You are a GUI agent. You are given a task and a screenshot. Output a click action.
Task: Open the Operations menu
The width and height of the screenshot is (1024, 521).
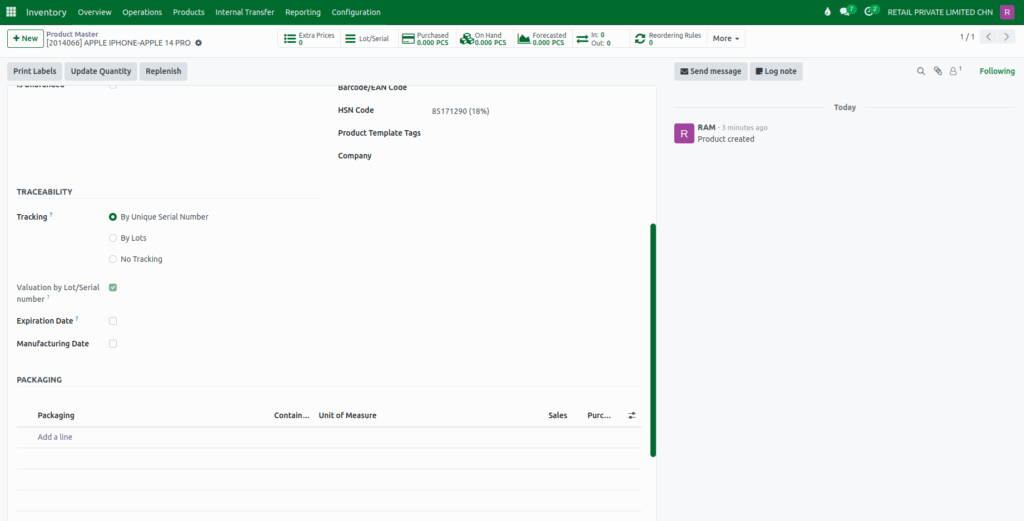[x=142, y=12]
